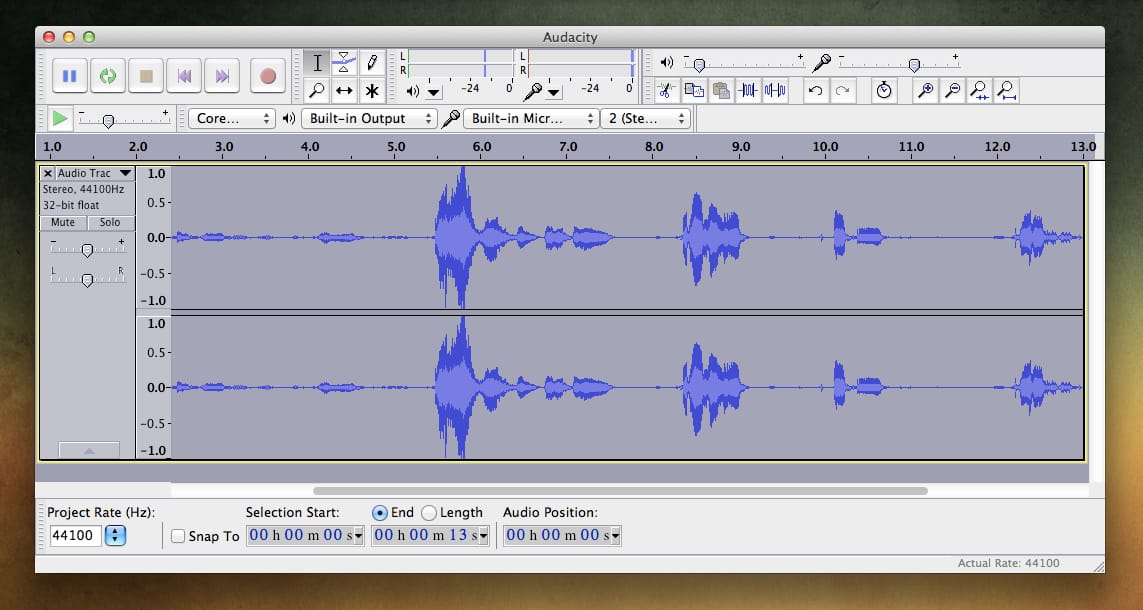Click timeline ruler at 6.0 mark
The width and height of the screenshot is (1143, 610).
click(x=482, y=146)
